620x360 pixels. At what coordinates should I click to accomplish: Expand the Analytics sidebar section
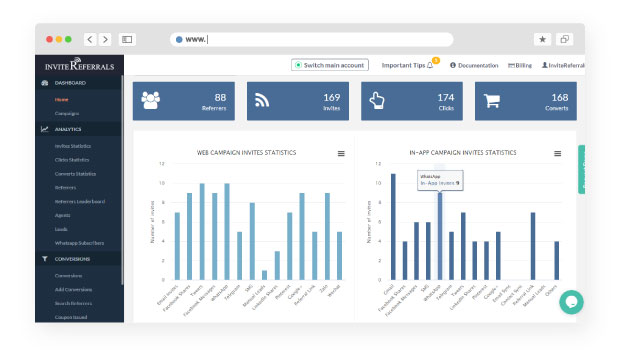coord(78,129)
